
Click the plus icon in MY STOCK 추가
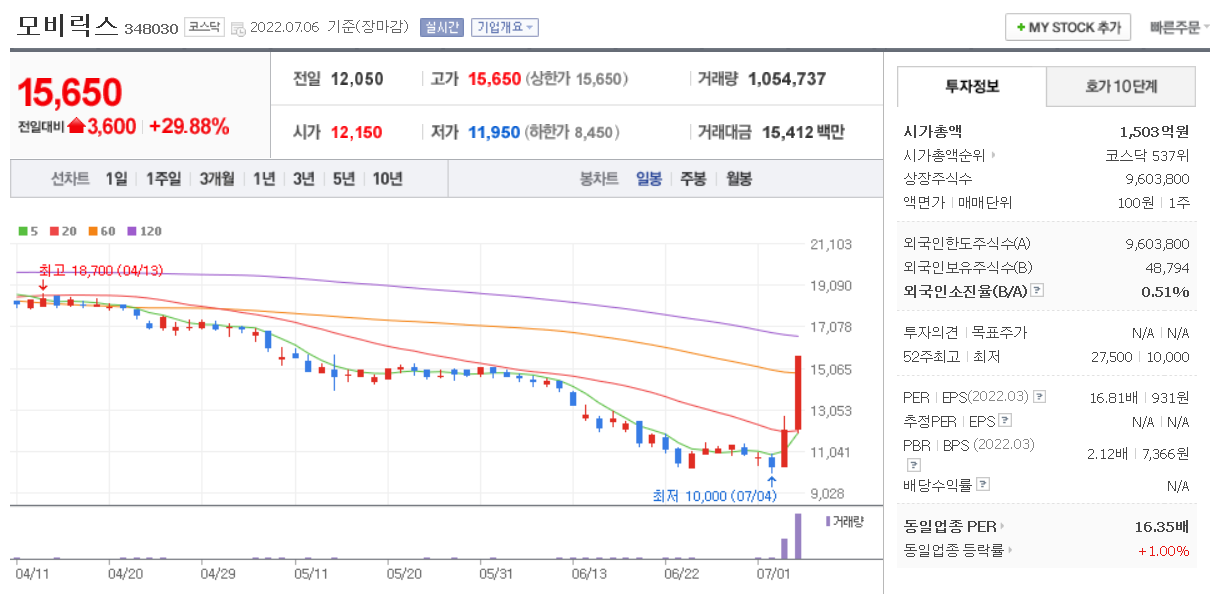(x=1020, y=28)
